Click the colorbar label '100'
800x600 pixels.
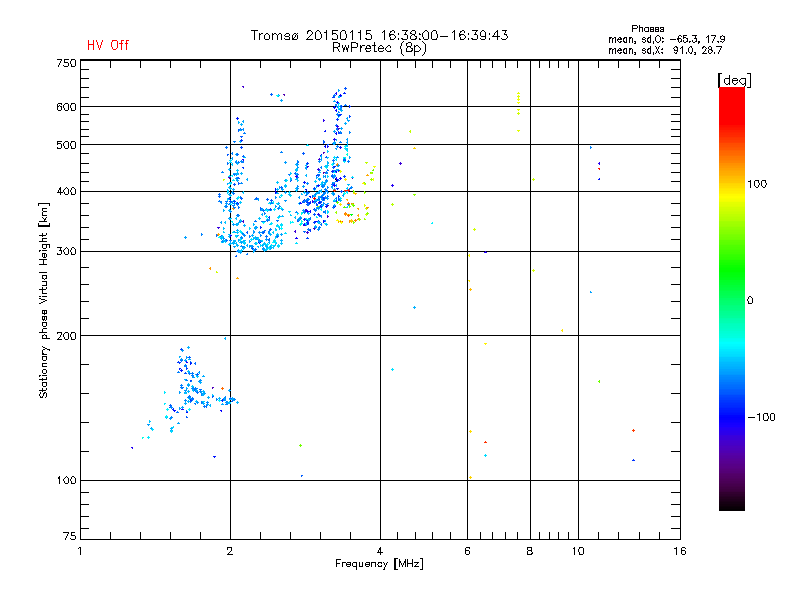[757, 184]
